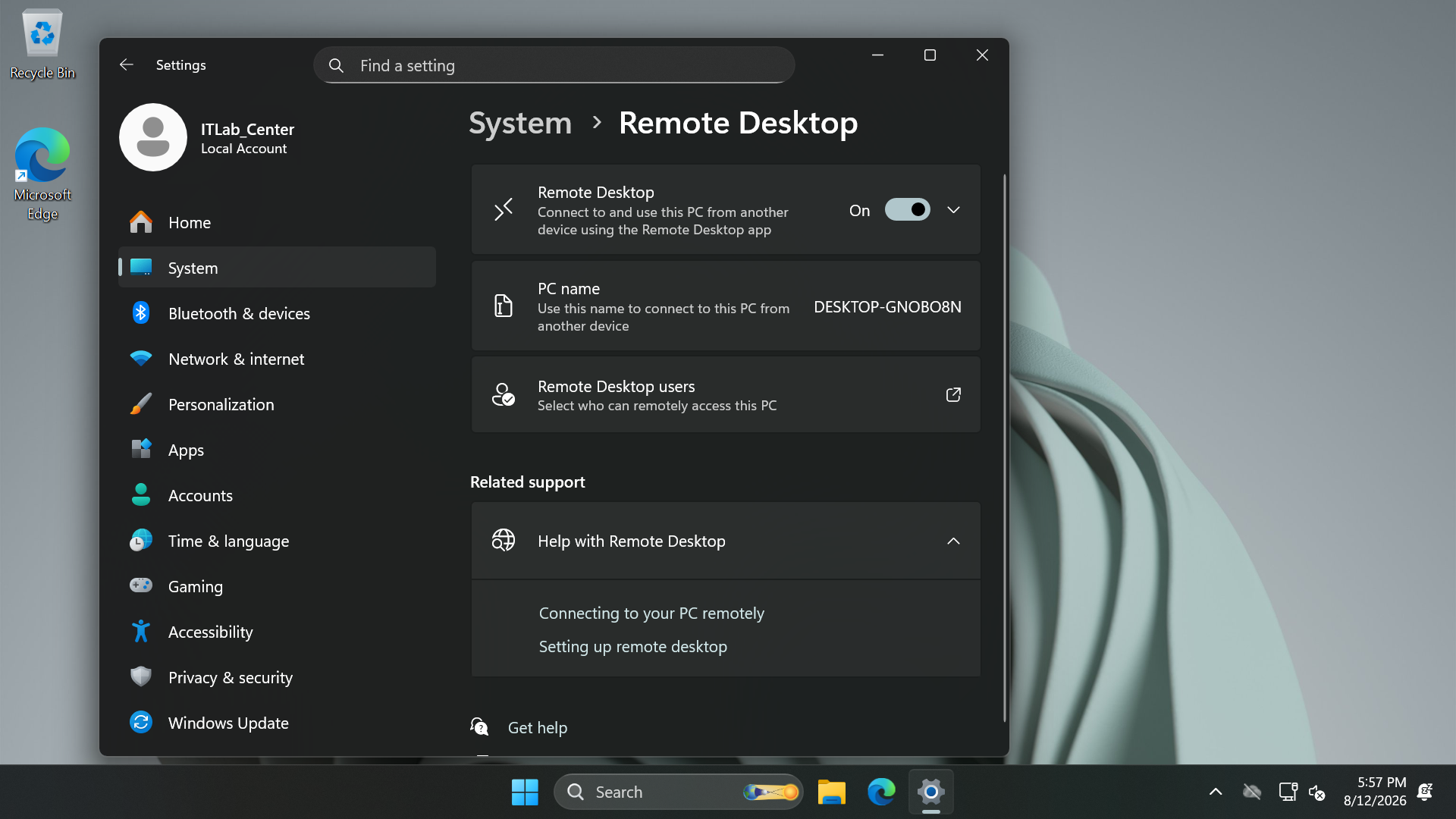Open the clock showing 5:57 PM
Image resolution: width=1456 pixels, height=819 pixels.
(1375, 791)
